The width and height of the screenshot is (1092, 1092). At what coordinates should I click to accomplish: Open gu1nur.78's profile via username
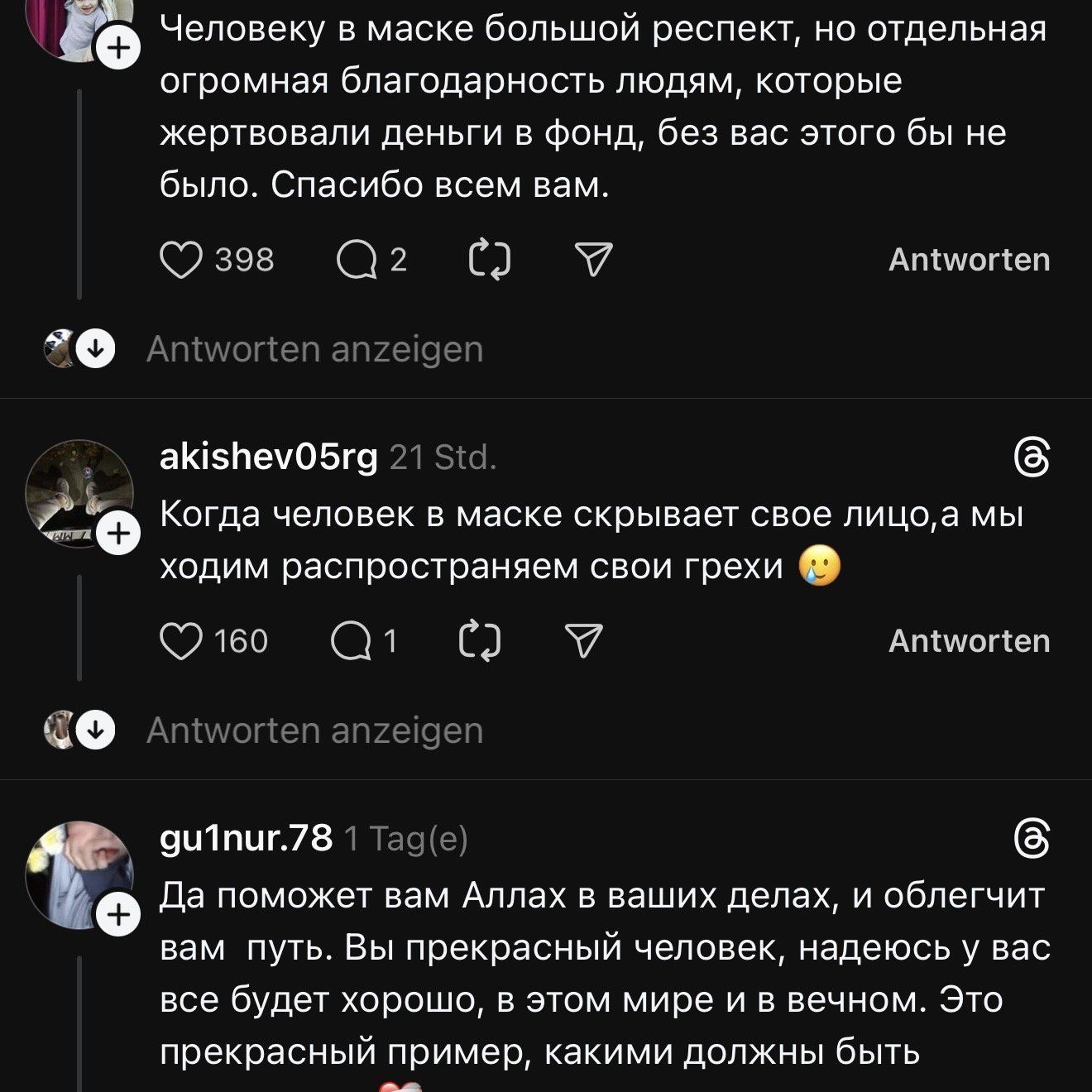(246, 839)
